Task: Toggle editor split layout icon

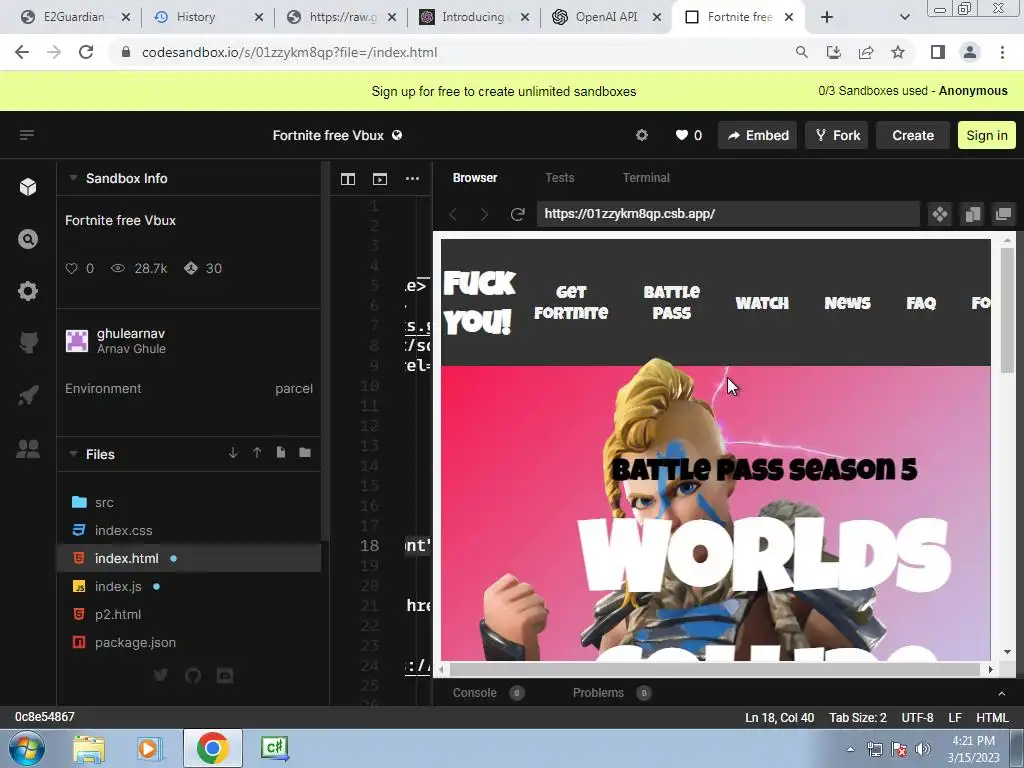Action: point(347,179)
